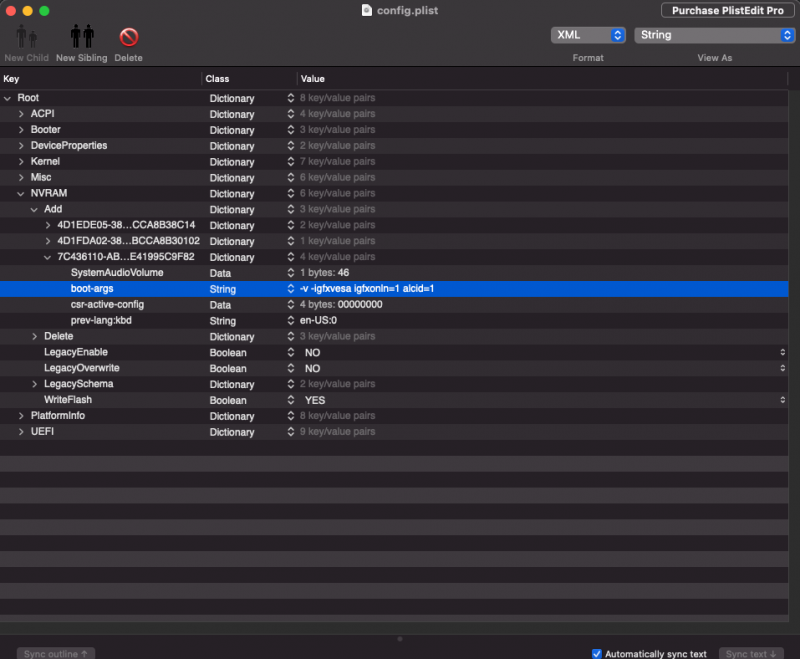This screenshot has height=659, width=800.
Task: Expand the 4D1FDA02-38…BCCA8B30102 entry
Action: click(47, 241)
